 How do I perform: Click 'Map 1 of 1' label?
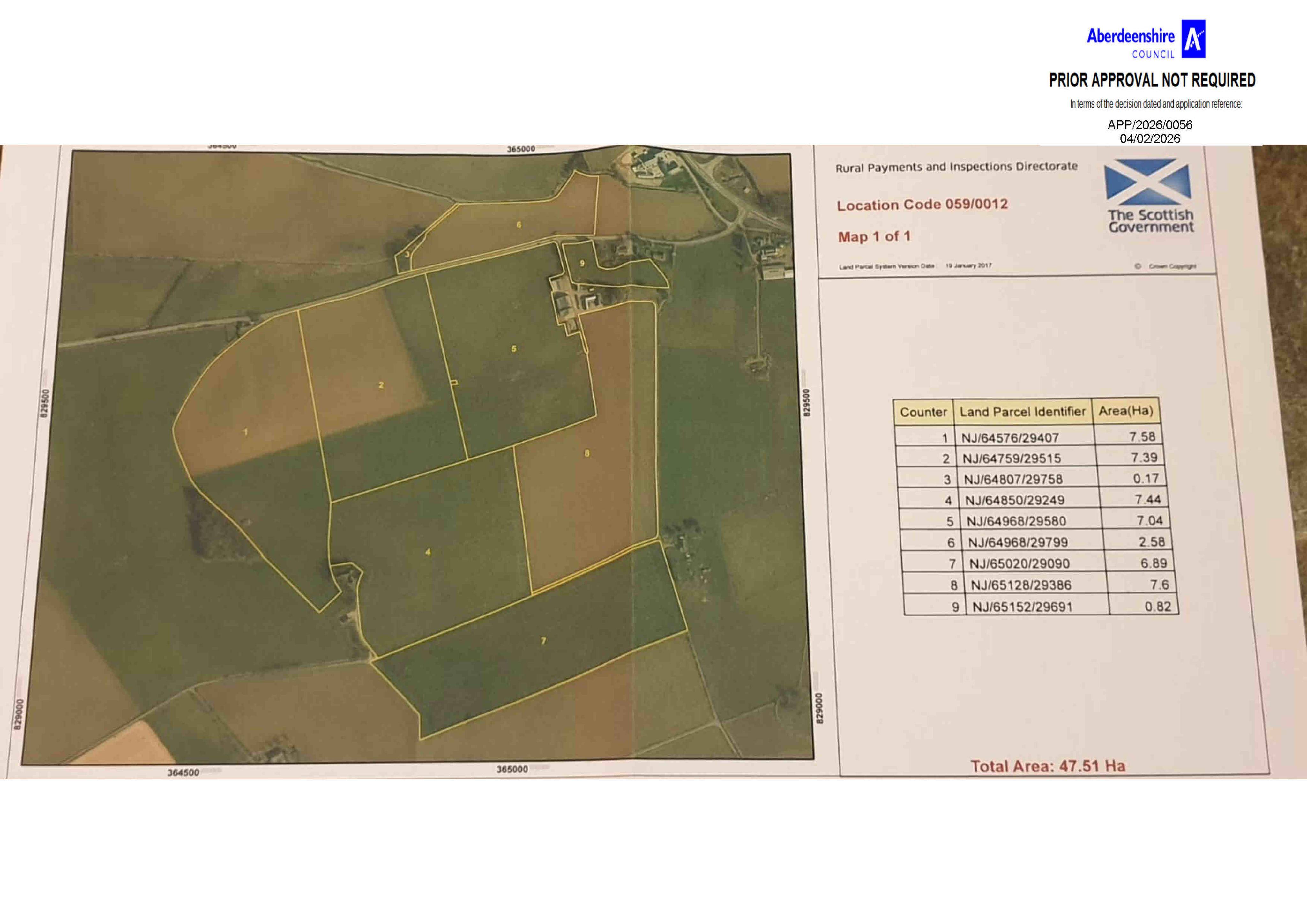coord(874,236)
